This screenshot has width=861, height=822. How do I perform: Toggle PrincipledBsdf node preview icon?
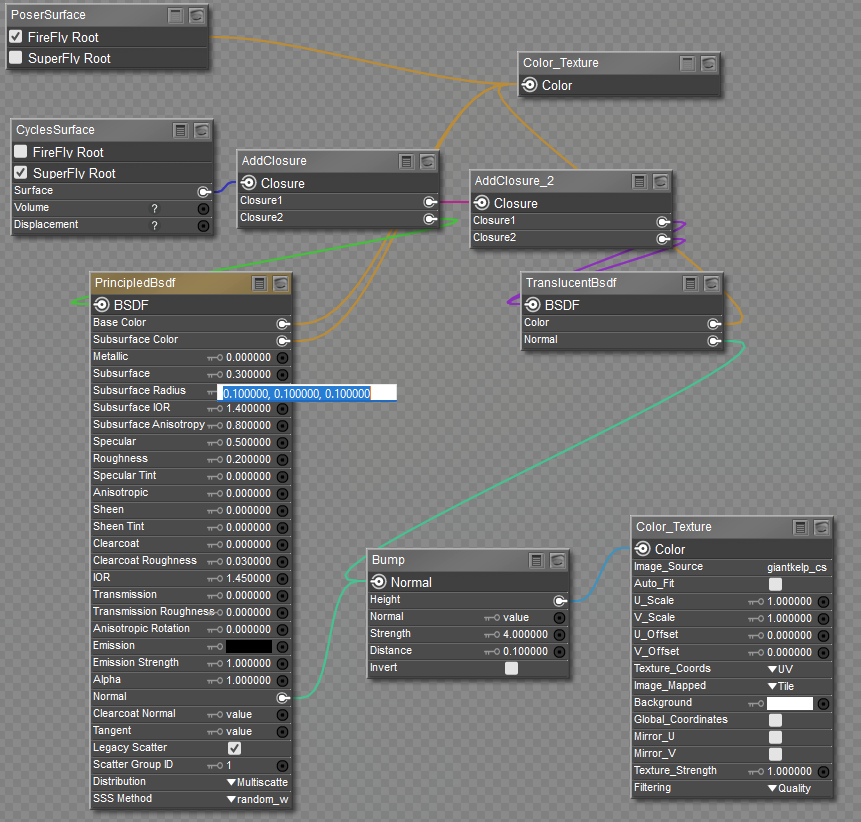tap(281, 283)
